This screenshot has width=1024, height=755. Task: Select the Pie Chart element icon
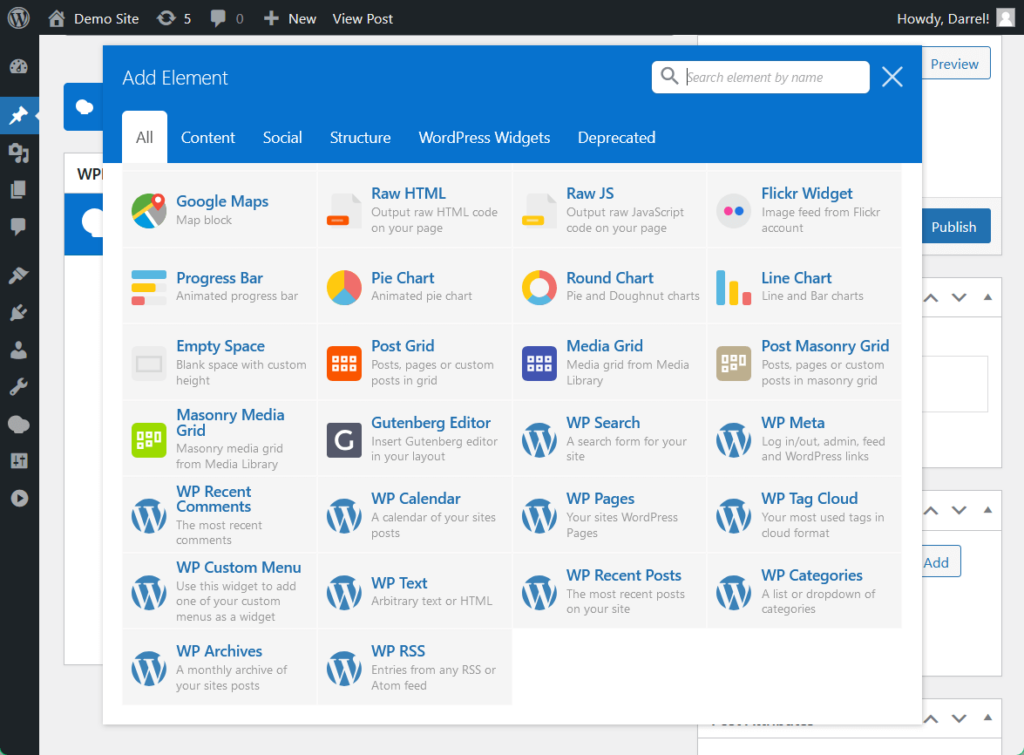tap(344, 287)
